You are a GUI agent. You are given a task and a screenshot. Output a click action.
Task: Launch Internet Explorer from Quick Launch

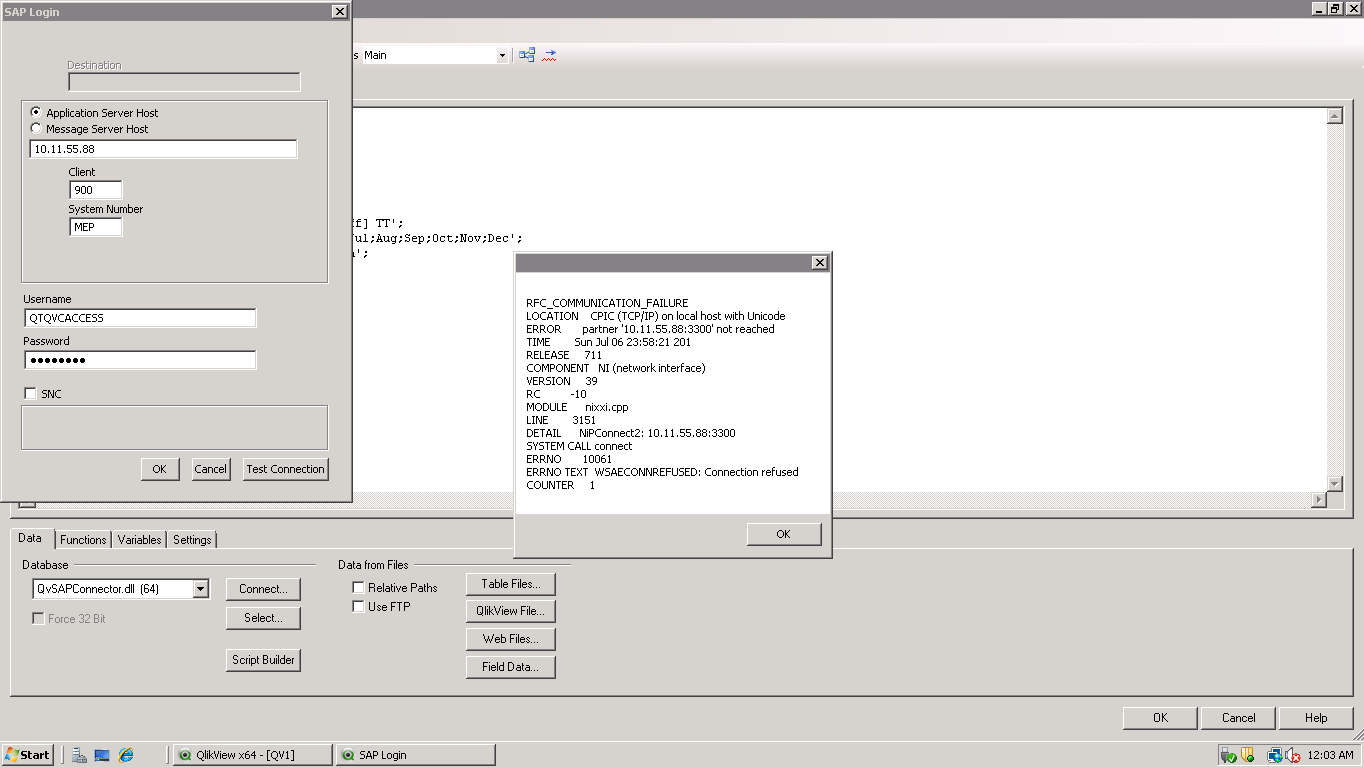click(126, 755)
